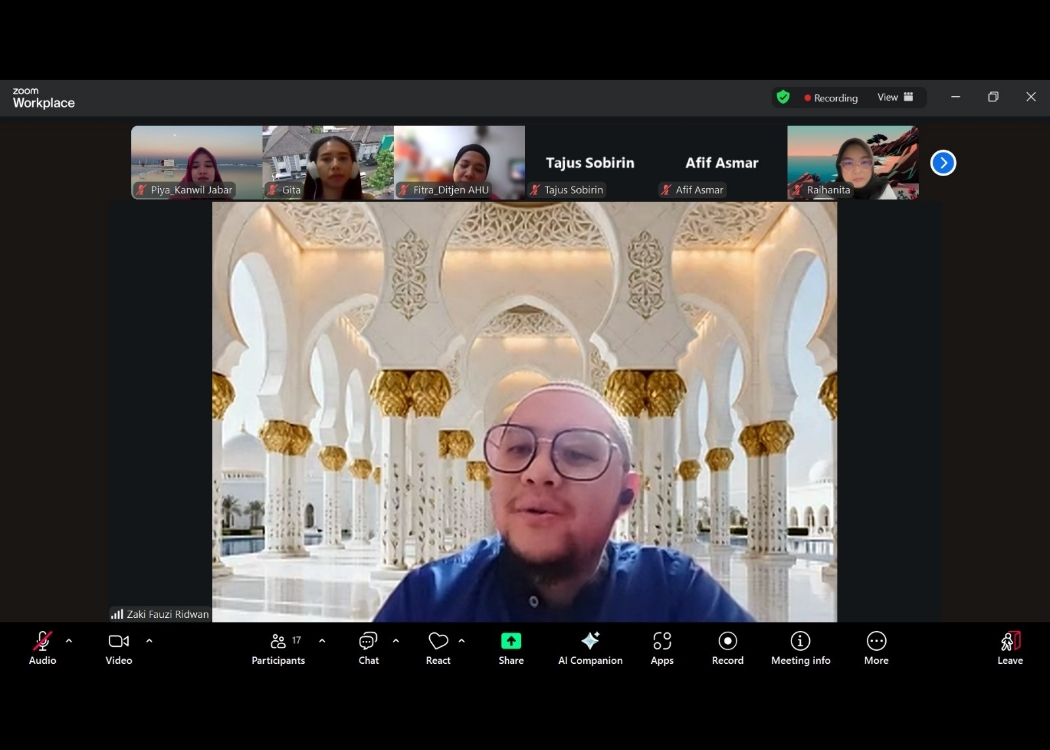Toggle camera with the Video button
This screenshot has height=750, width=1050.
click(119, 647)
